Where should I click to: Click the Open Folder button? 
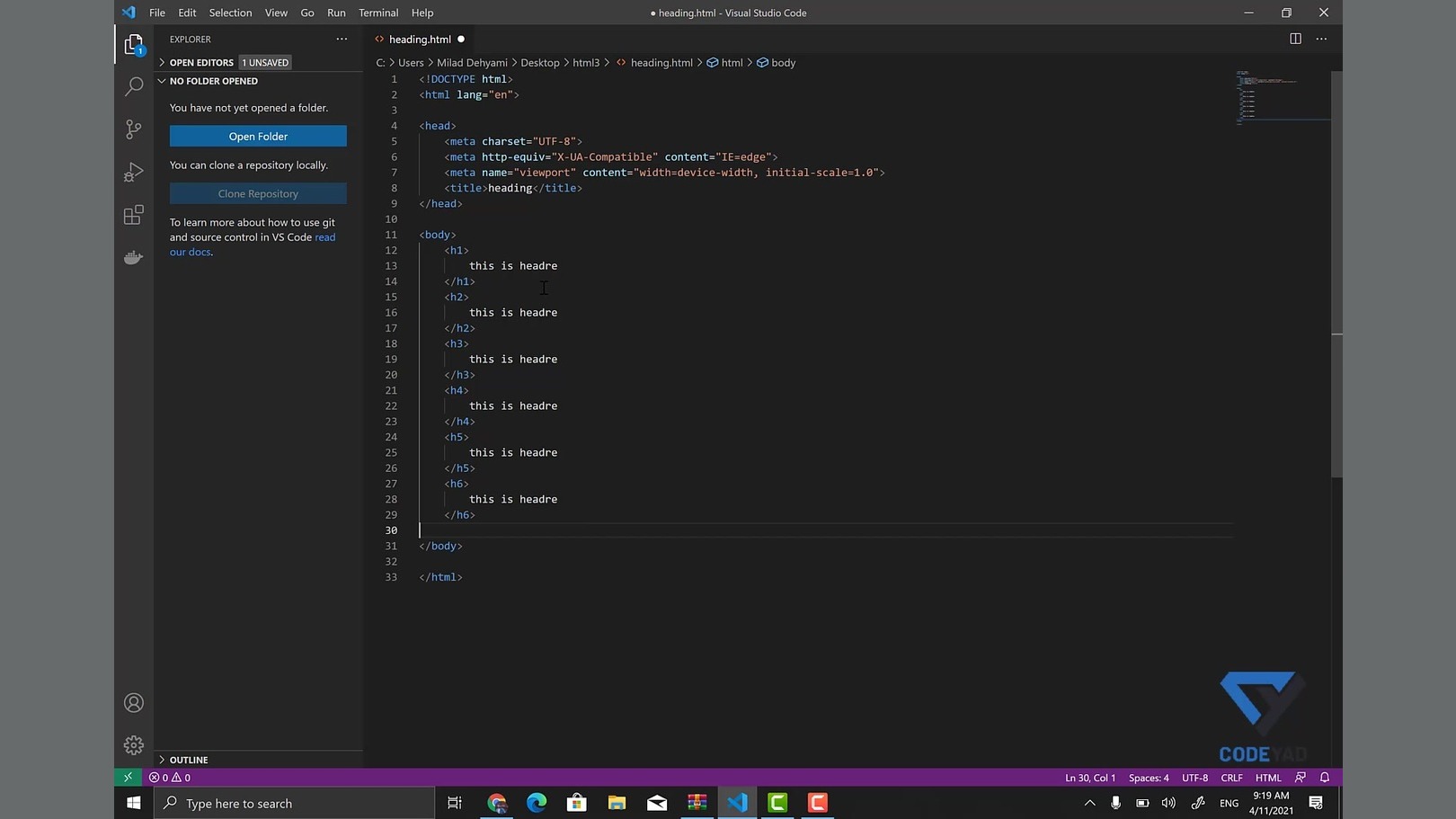click(x=258, y=137)
